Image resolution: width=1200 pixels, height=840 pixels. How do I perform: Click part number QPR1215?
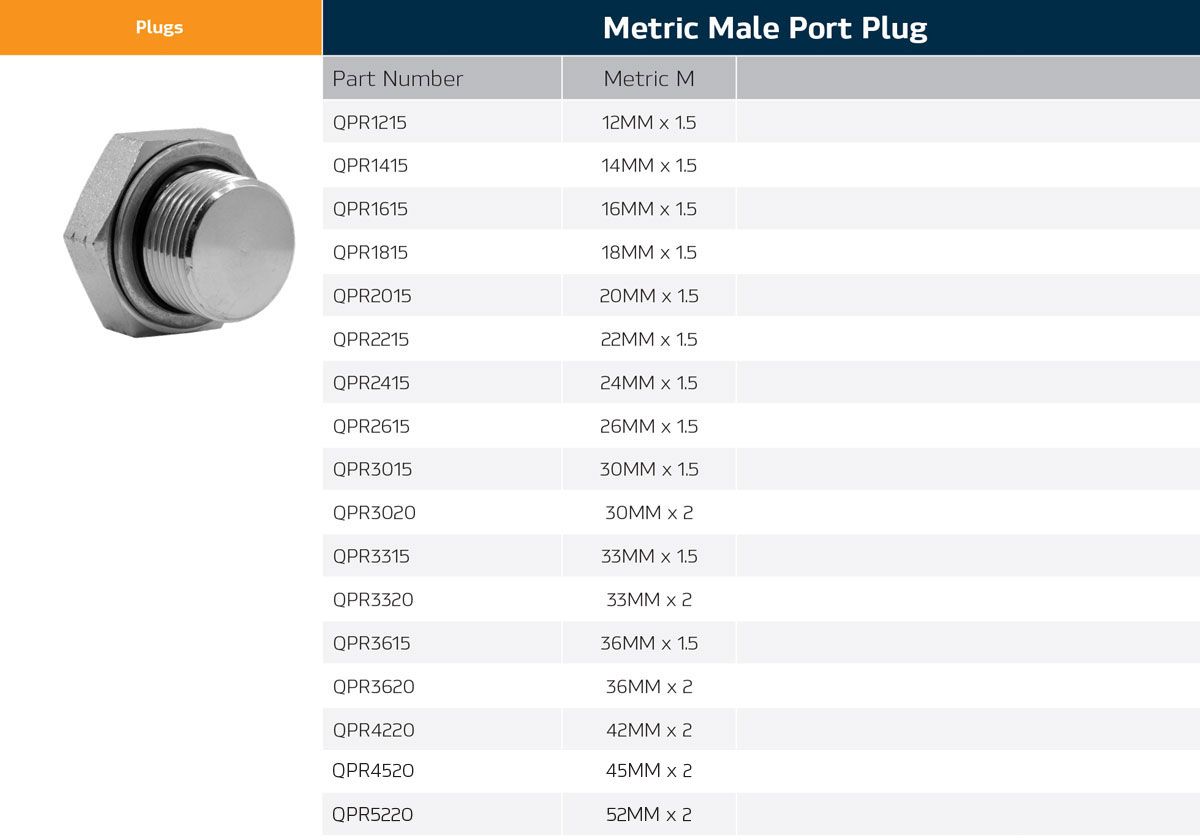click(370, 122)
